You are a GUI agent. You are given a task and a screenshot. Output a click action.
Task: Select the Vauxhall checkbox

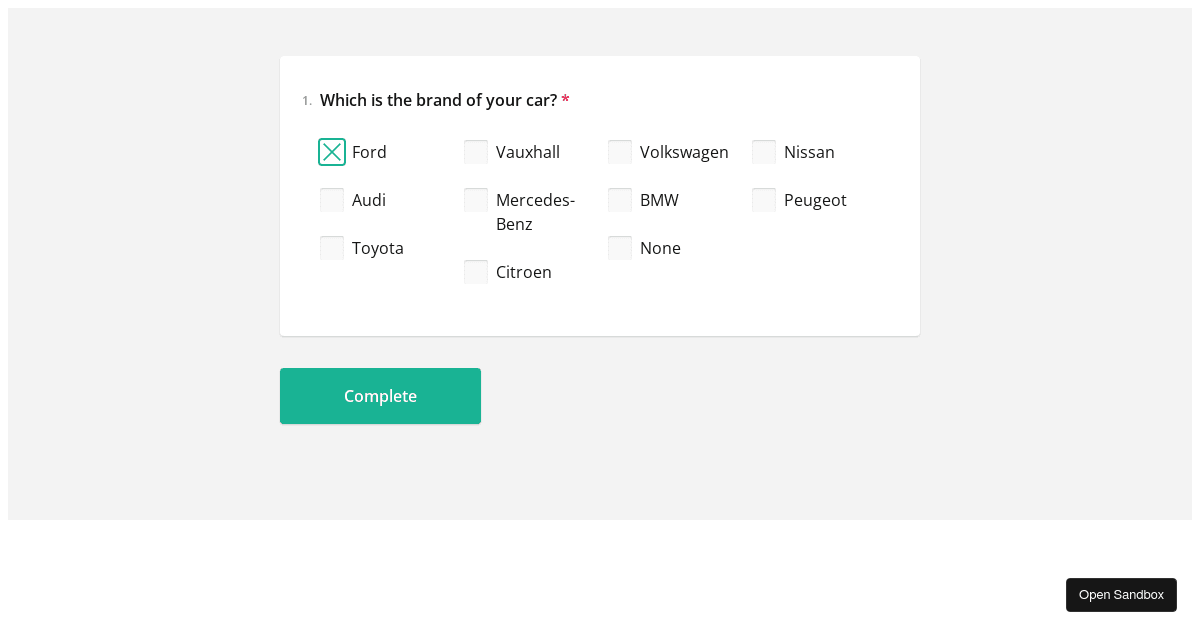(476, 152)
